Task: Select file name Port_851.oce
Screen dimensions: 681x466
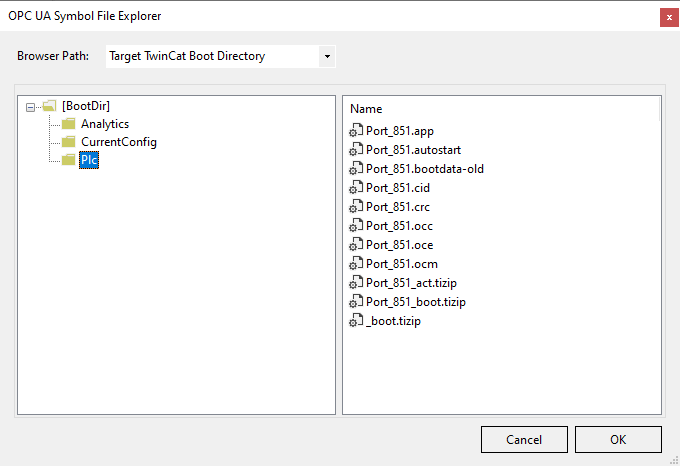Action: pyautogui.click(x=400, y=245)
